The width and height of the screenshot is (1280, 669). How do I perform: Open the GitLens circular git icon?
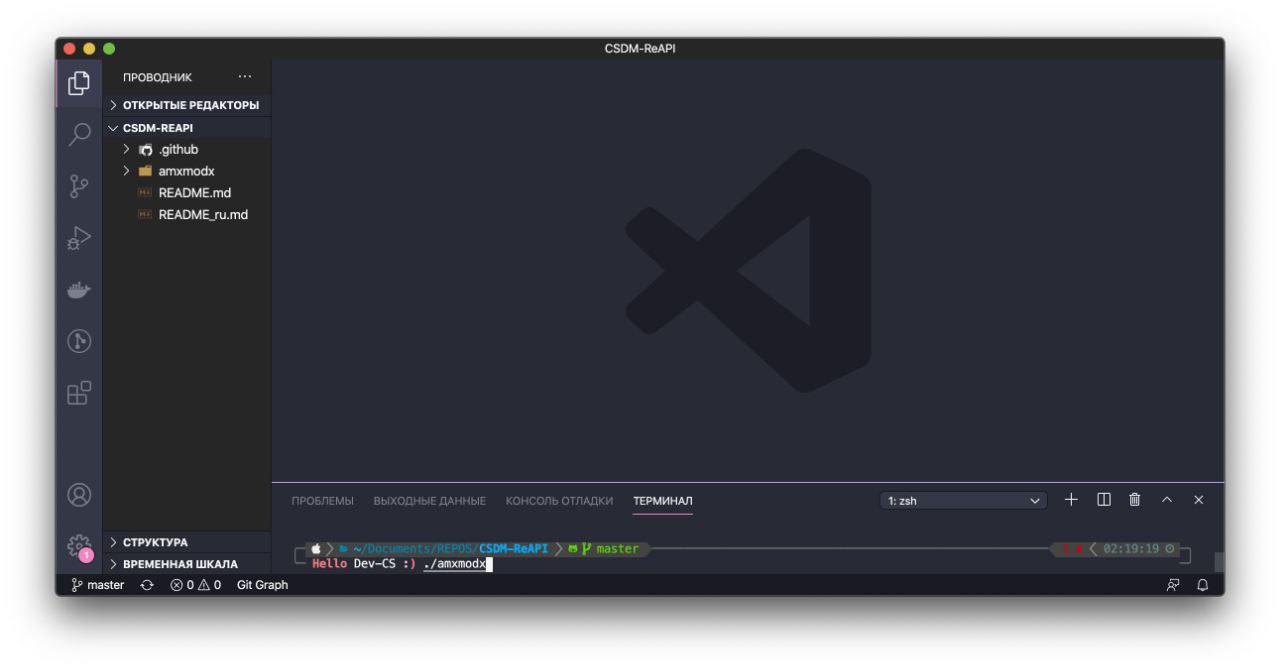tap(79, 342)
